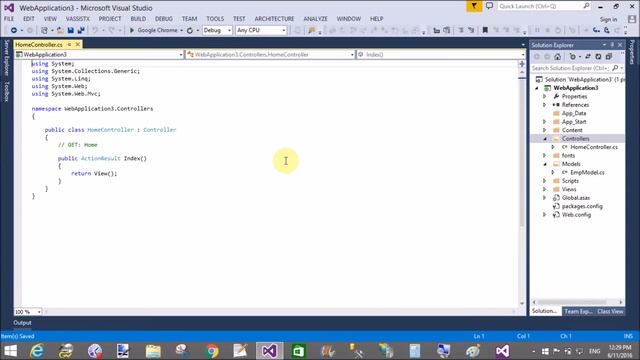640x360 pixels.
Task: Open the DEBUG menu
Action: (x=164, y=19)
